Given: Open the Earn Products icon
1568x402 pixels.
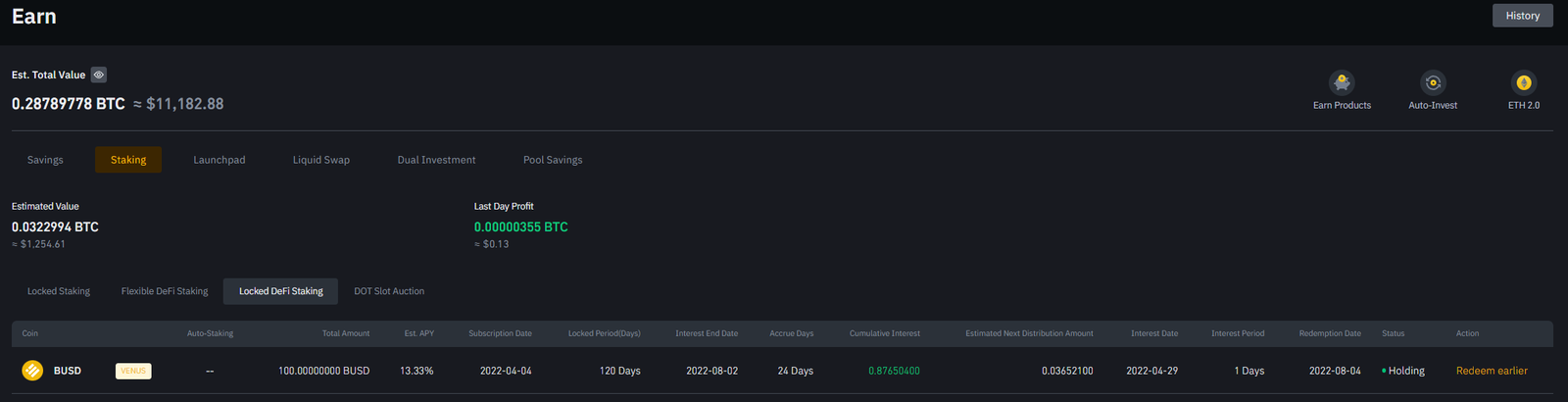Looking at the screenshot, I should coord(1342,83).
